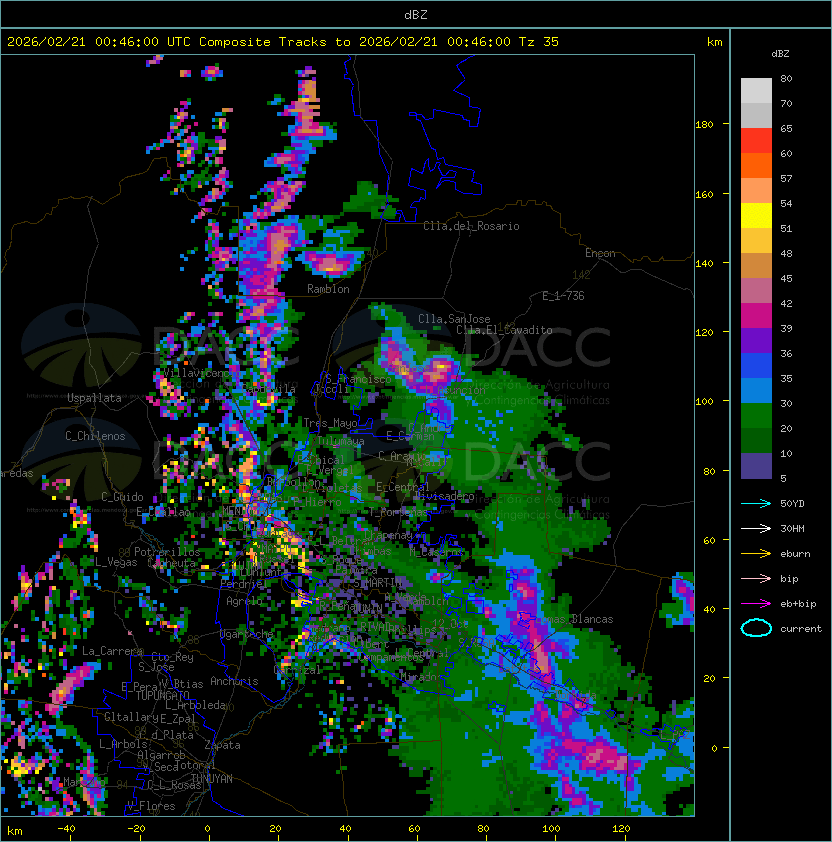The image size is (832, 842).
Task: Click the dBZ heading above the color scale
Action: (x=780, y=54)
